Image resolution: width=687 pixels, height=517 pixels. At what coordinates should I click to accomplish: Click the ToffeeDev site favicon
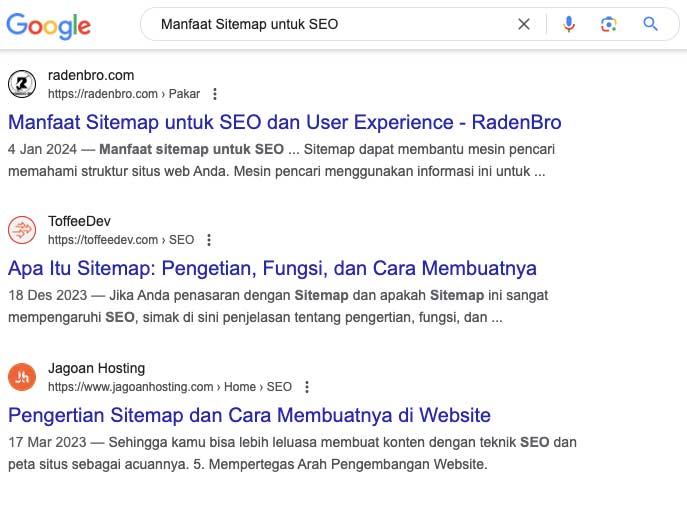tap(22, 230)
